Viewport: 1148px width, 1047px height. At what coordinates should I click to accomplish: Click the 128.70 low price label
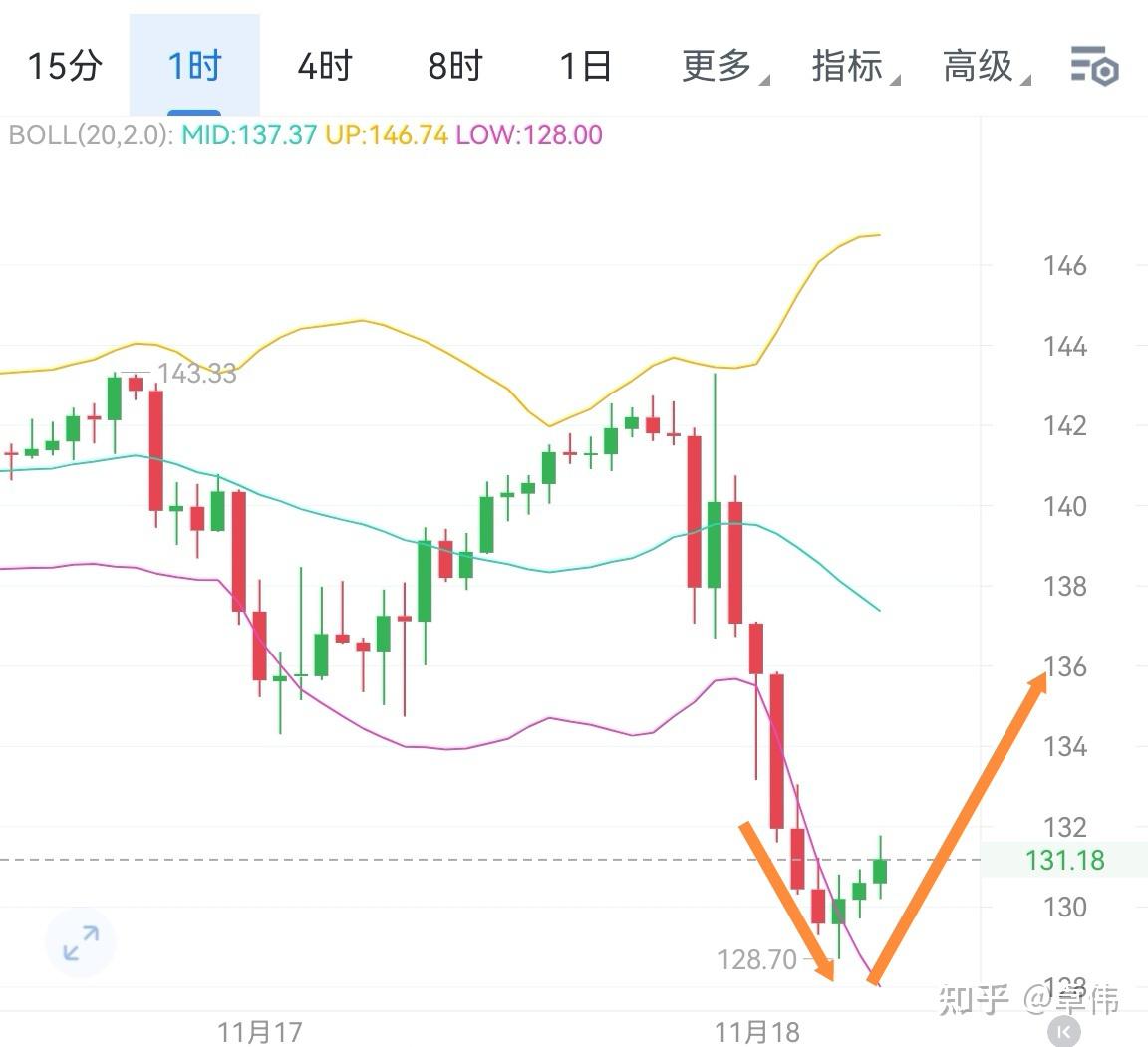(x=755, y=960)
